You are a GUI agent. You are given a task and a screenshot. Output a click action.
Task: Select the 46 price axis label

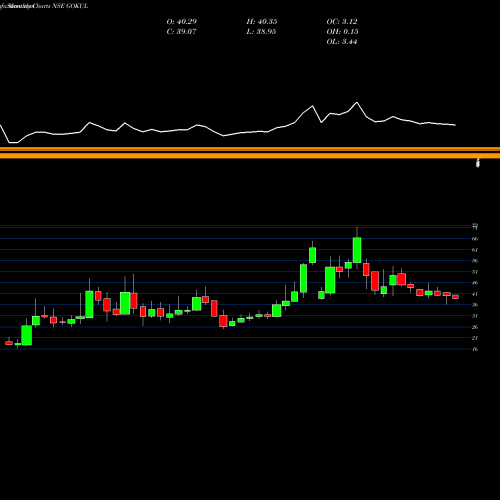click(475, 283)
